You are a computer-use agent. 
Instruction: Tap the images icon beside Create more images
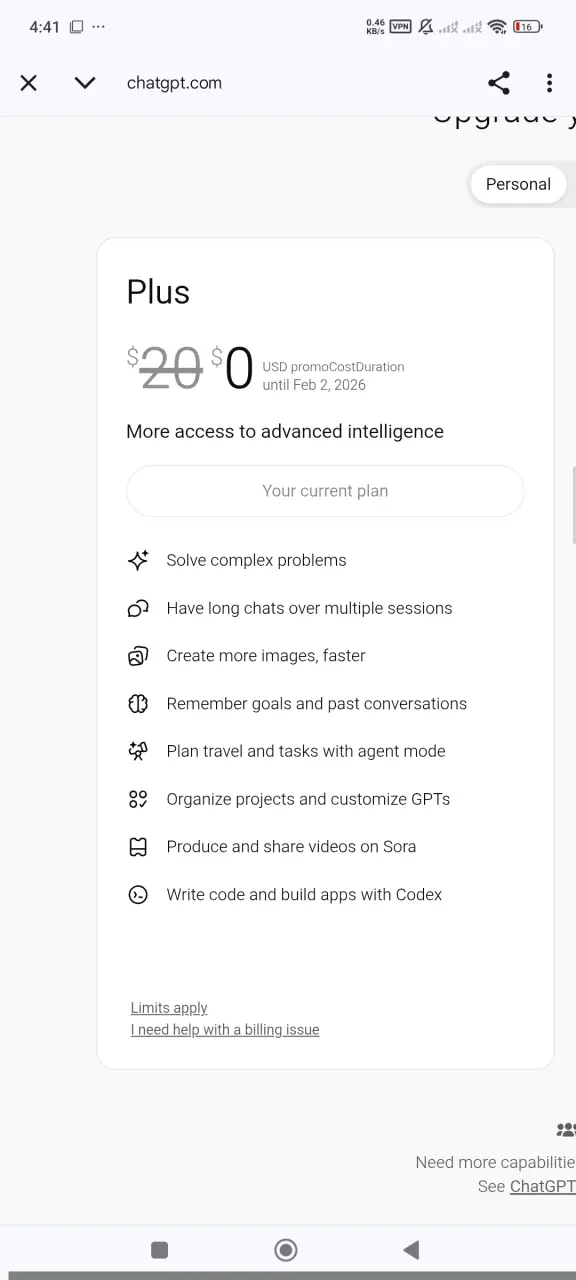(x=138, y=656)
